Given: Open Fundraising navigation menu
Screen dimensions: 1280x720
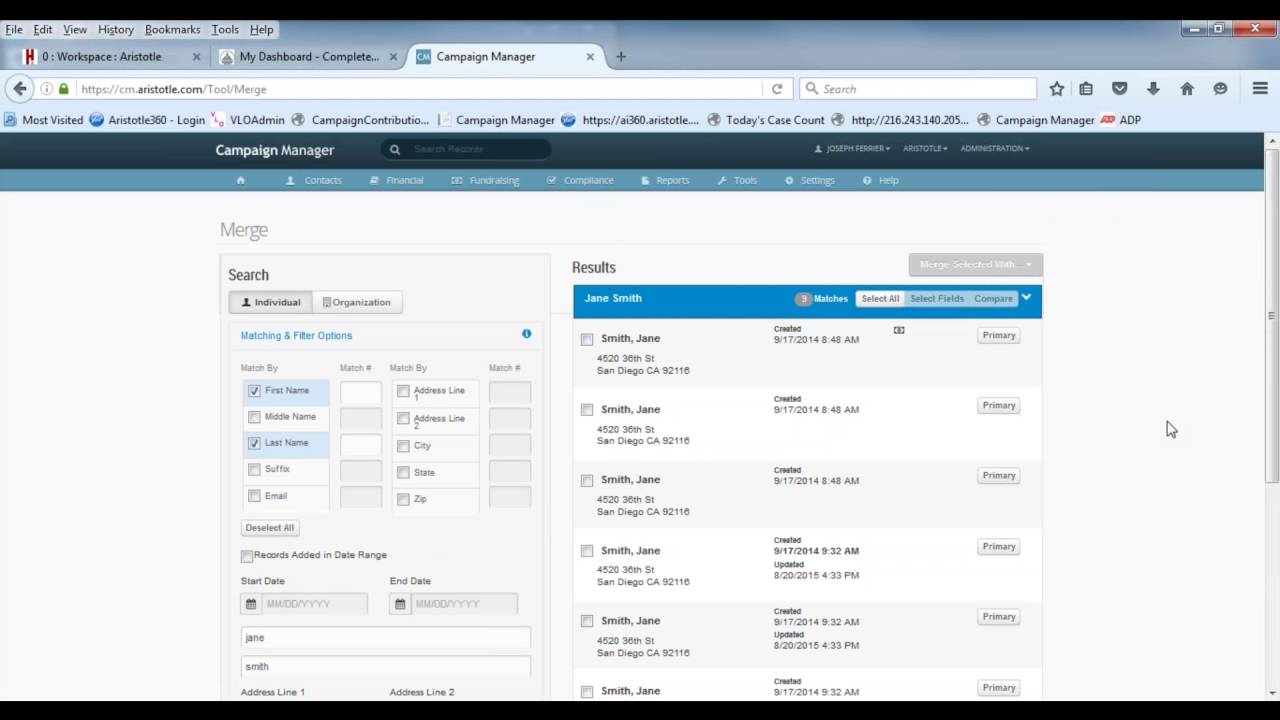Looking at the screenshot, I should coord(485,180).
